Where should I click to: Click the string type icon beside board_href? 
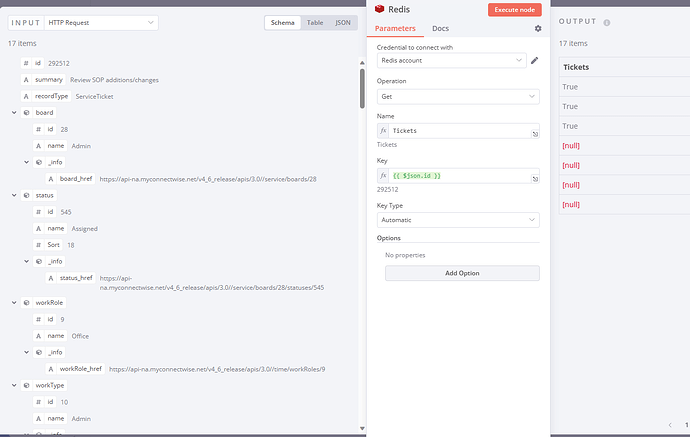point(51,179)
